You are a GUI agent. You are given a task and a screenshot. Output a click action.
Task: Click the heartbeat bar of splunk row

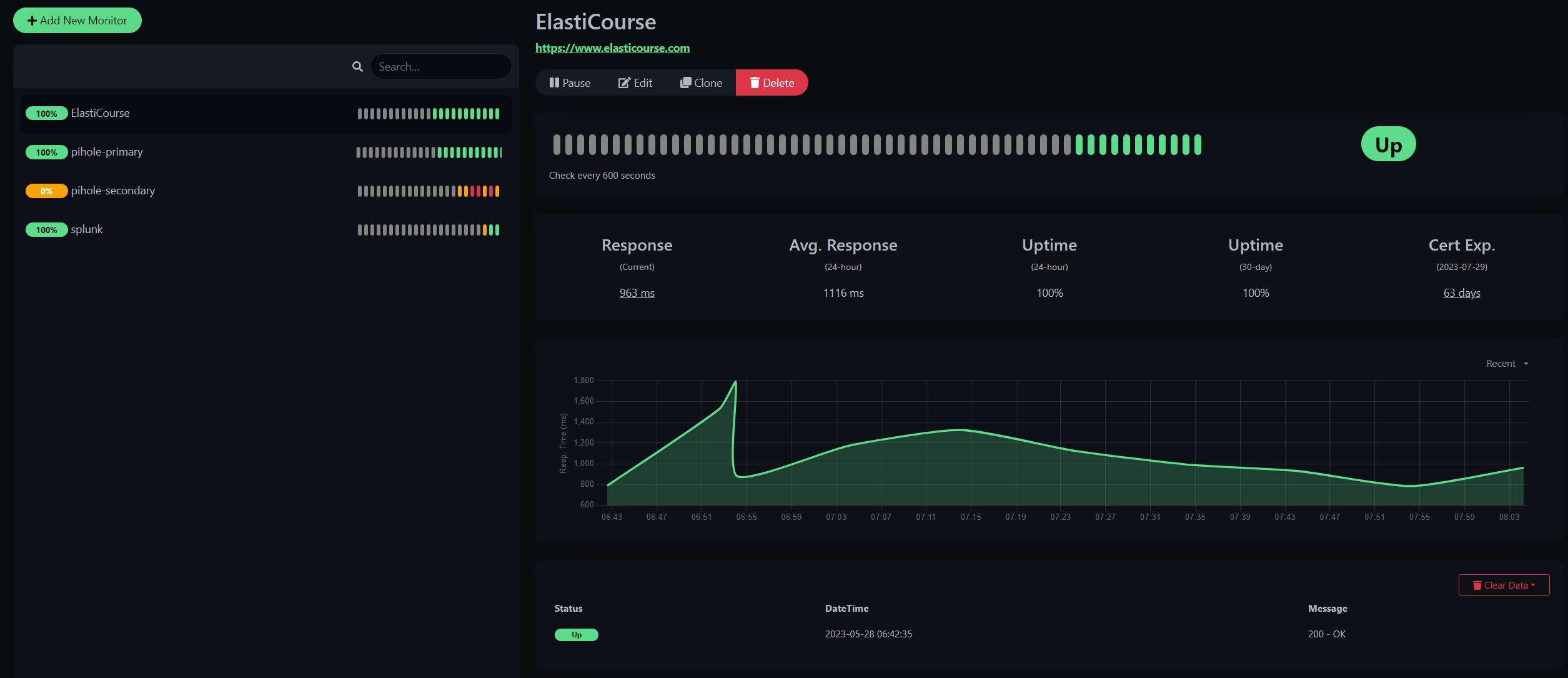pyautogui.click(x=429, y=230)
